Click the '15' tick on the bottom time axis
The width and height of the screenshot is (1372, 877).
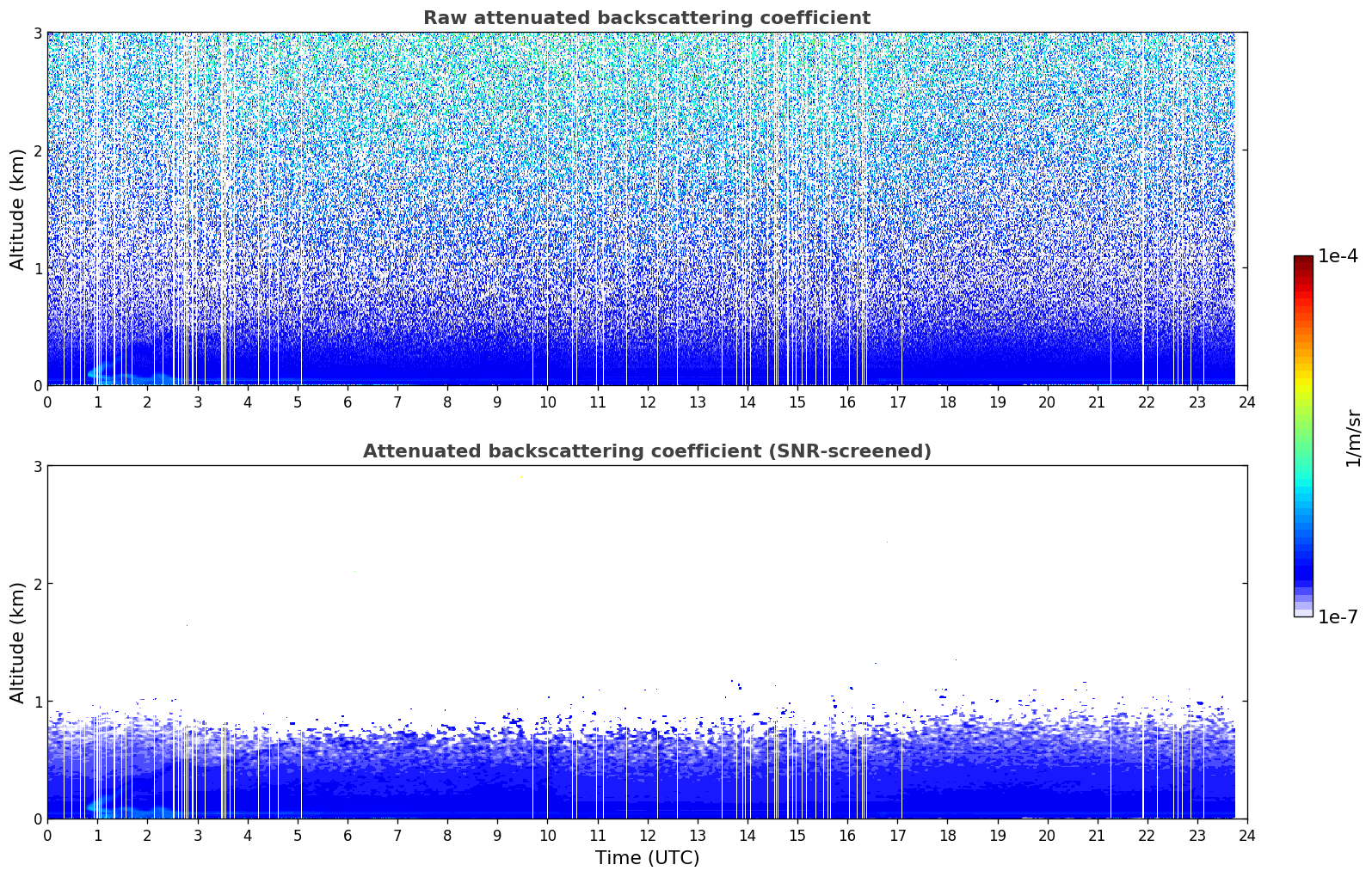pos(797,836)
